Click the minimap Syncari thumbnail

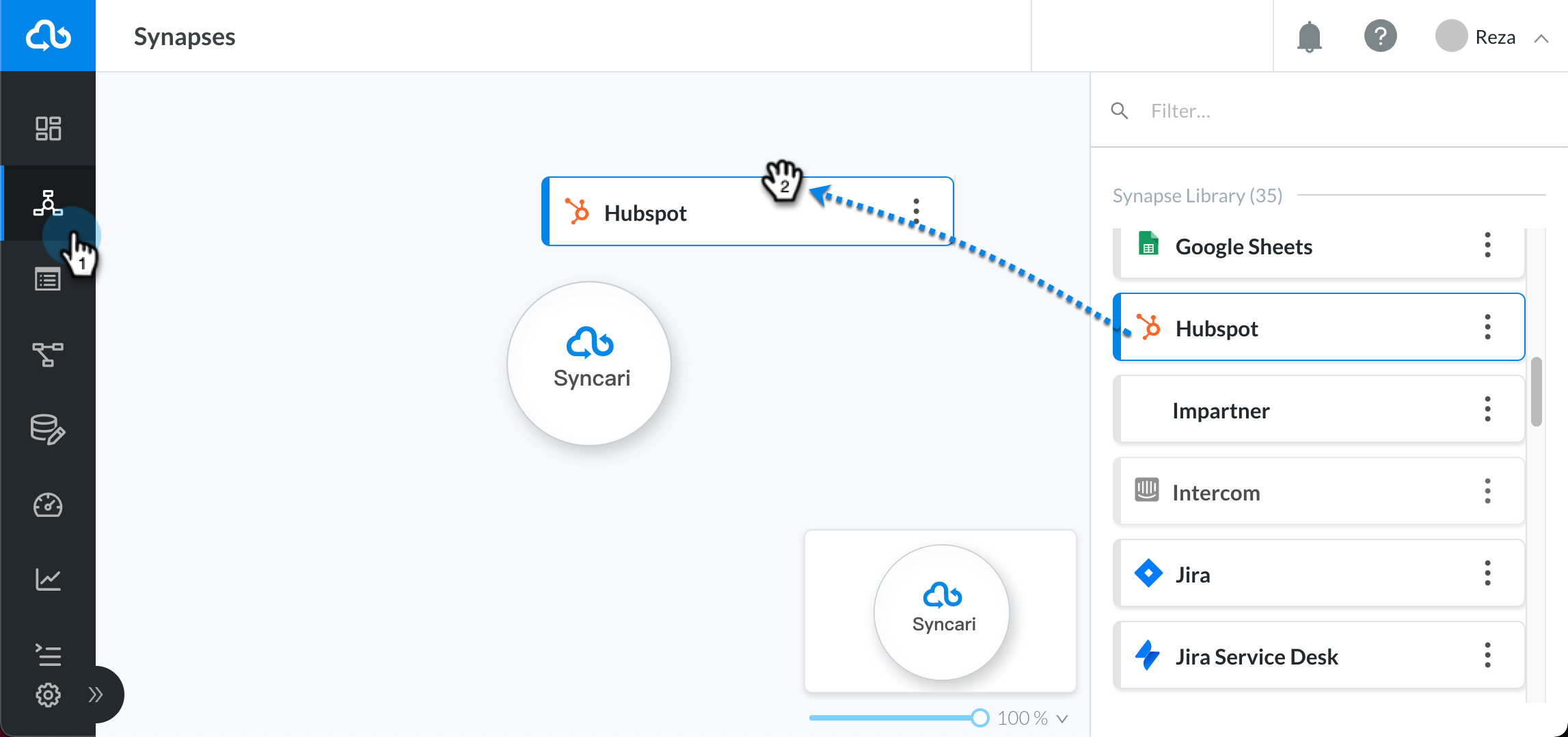click(x=942, y=612)
